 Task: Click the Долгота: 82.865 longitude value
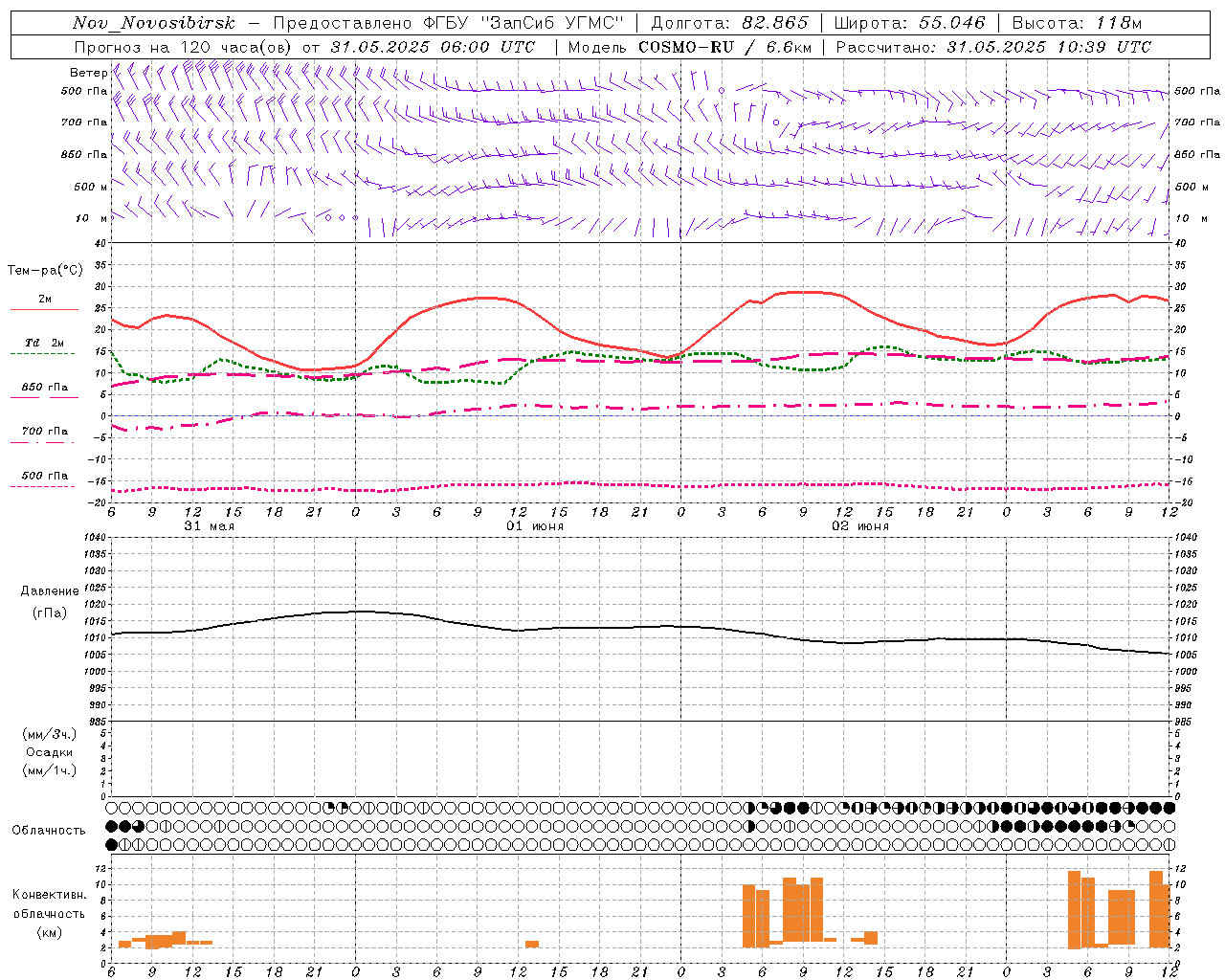[729, 23]
